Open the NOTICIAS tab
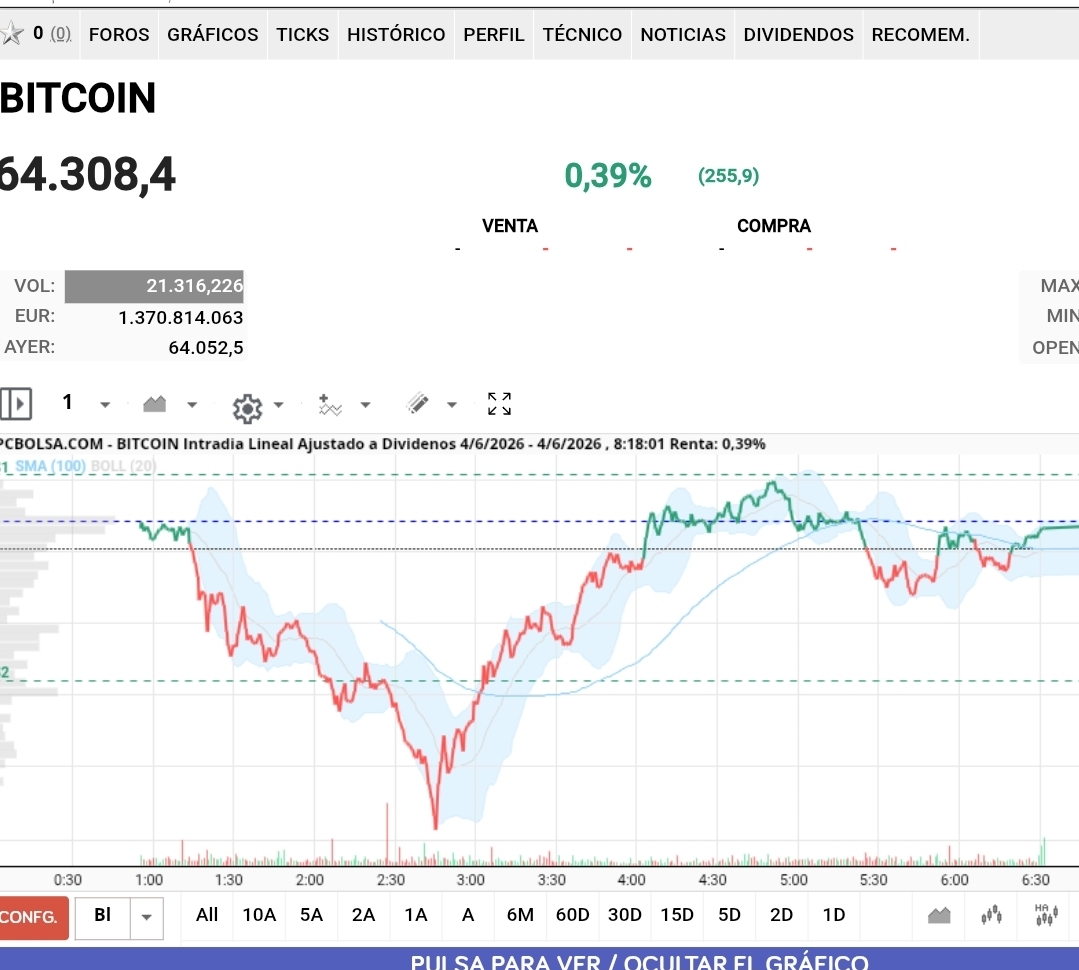The width and height of the screenshot is (1079, 970). pyautogui.click(x=683, y=34)
